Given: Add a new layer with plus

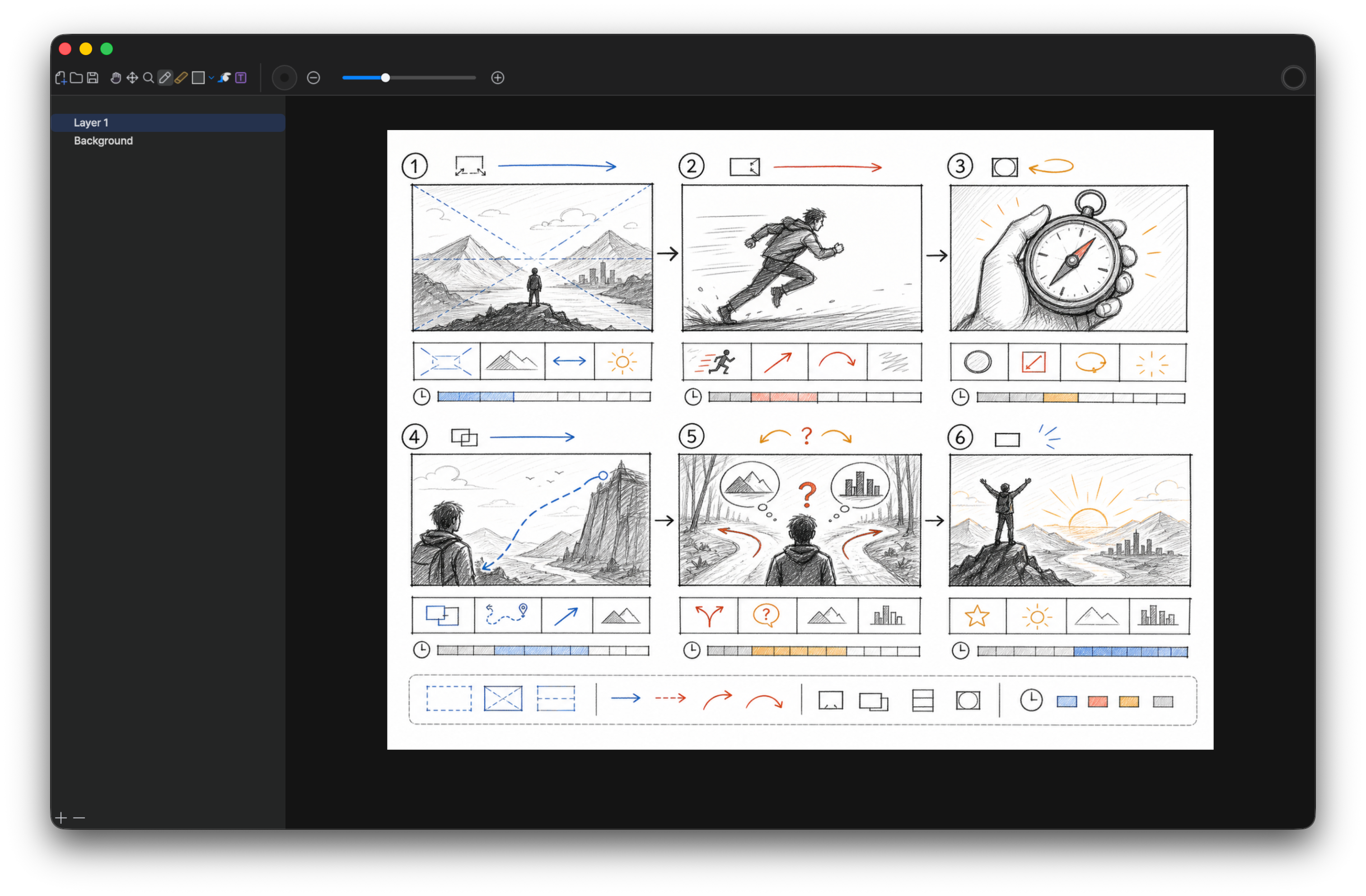Looking at the screenshot, I should click(61, 817).
